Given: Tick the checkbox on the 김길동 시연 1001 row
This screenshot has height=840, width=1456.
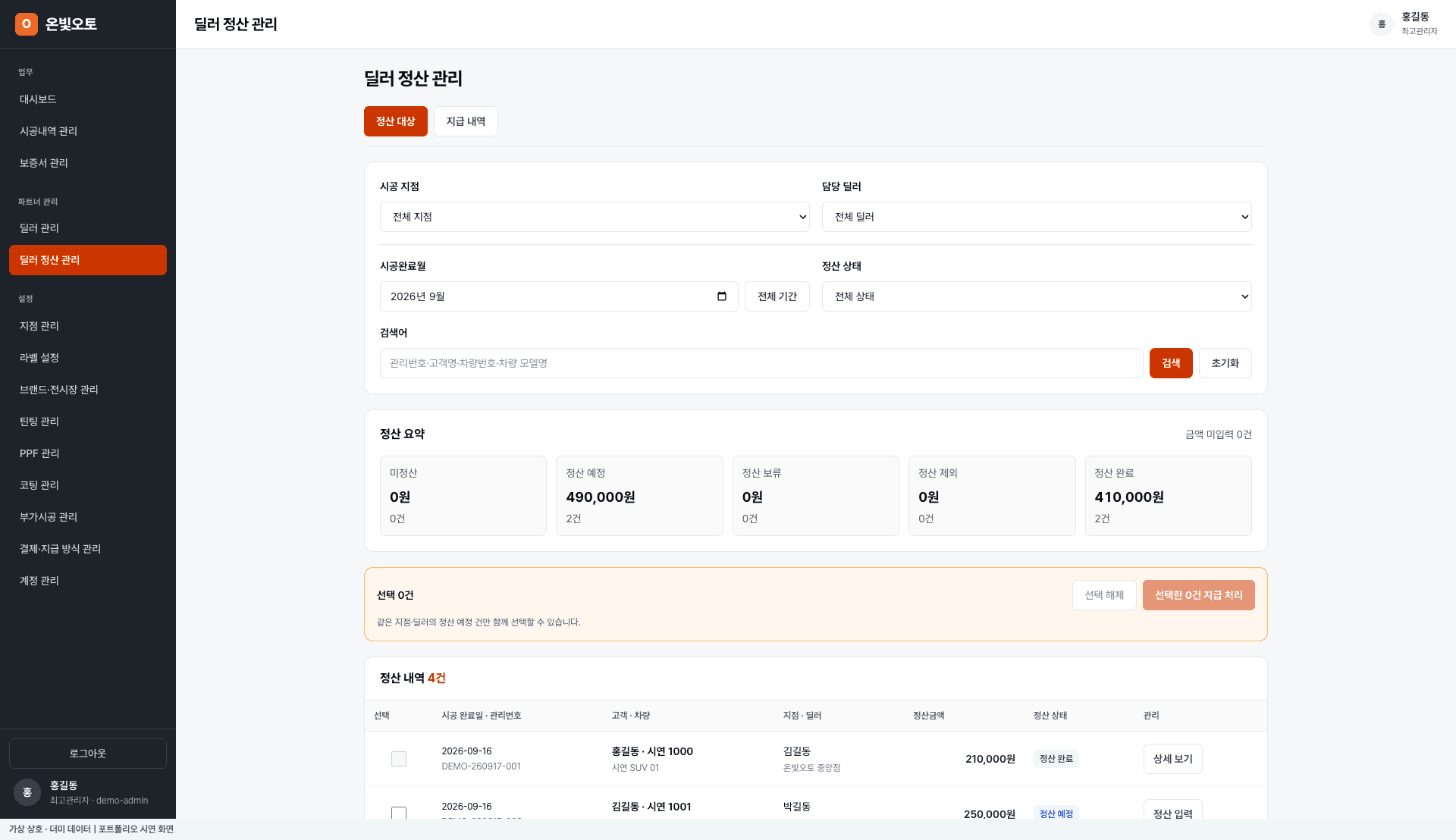Looking at the screenshot, I should pyautogui.click(x=399, y=813).
